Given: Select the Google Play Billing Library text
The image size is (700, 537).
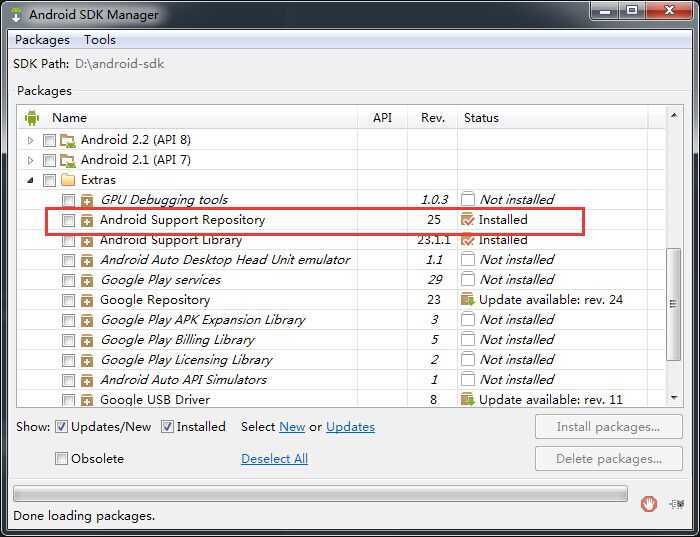Looking at the screenshot, I should (178, 340).
